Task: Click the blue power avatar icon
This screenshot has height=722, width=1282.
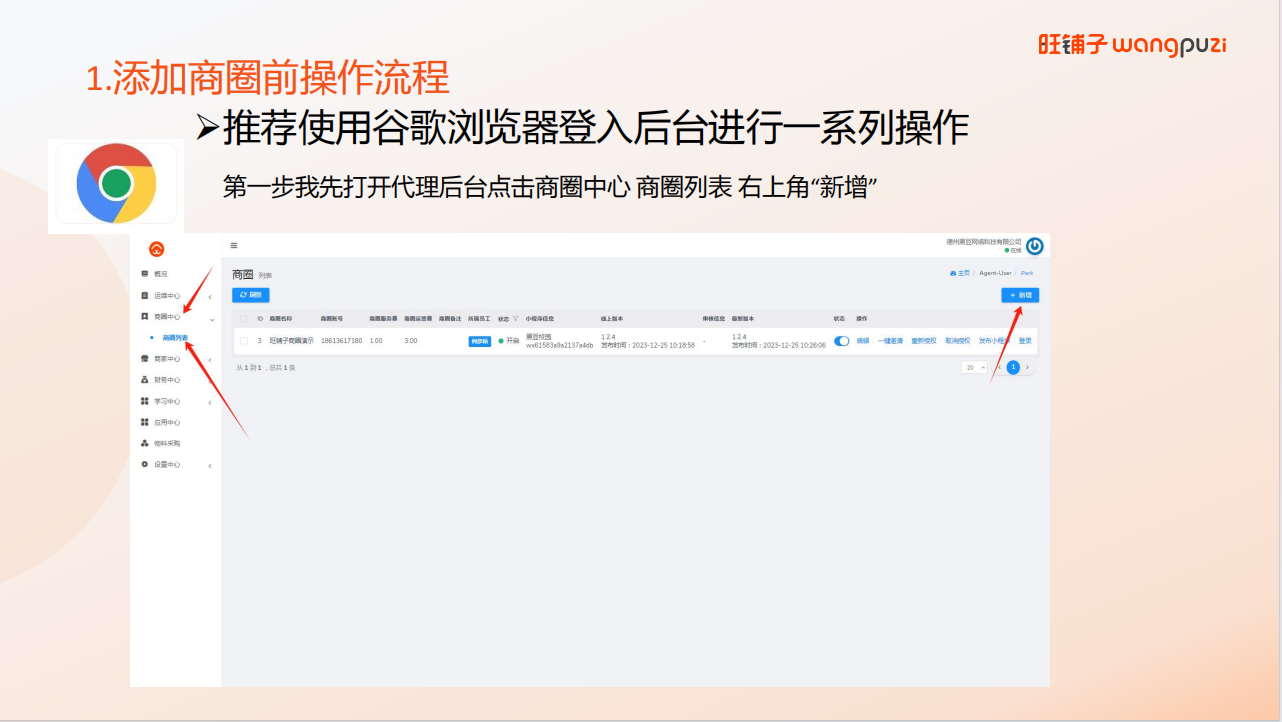Action: pyautogui.click(x=1035, y=246)
